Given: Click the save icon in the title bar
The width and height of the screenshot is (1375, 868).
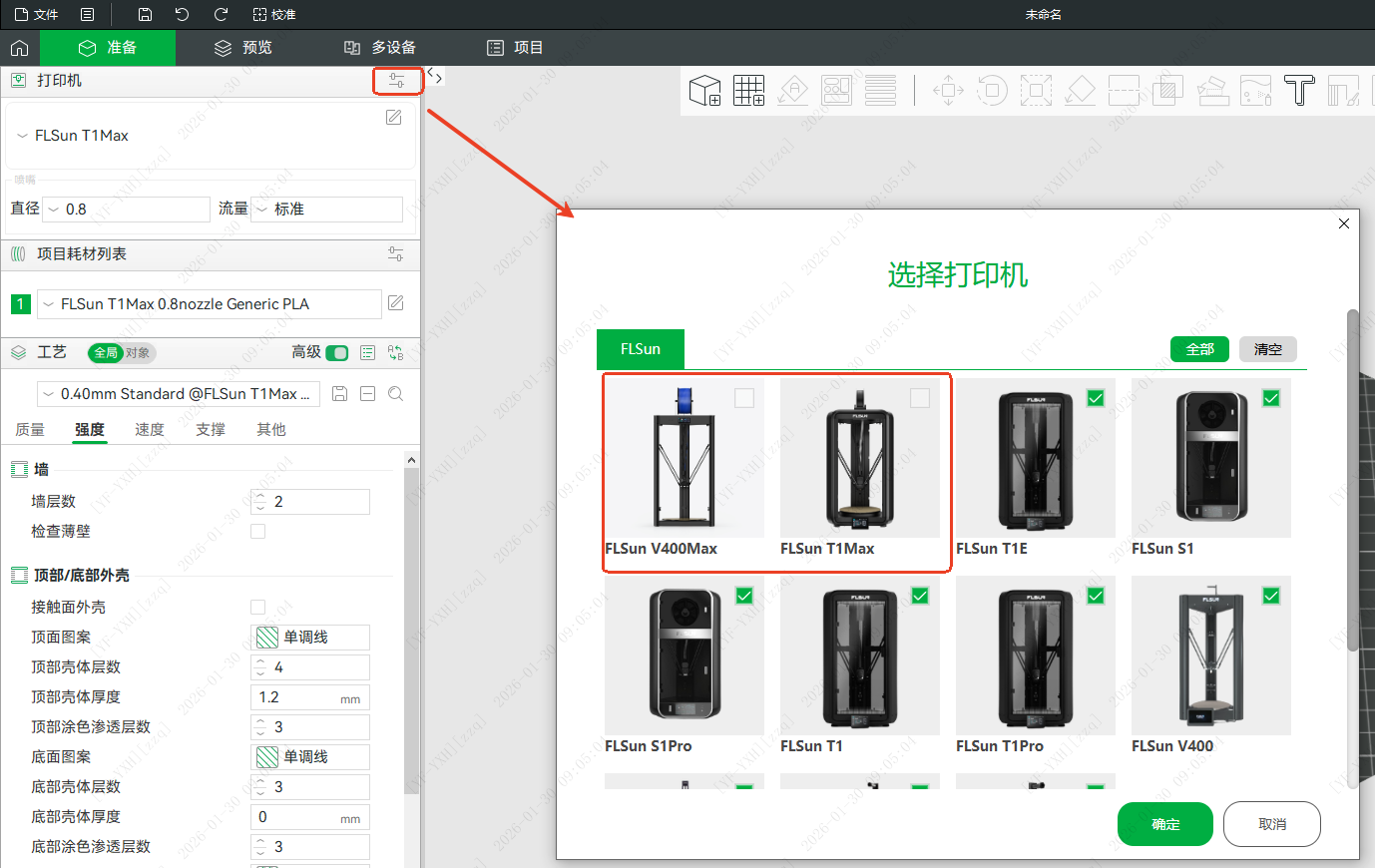Looking at the screenshot, I should [145, 14].
